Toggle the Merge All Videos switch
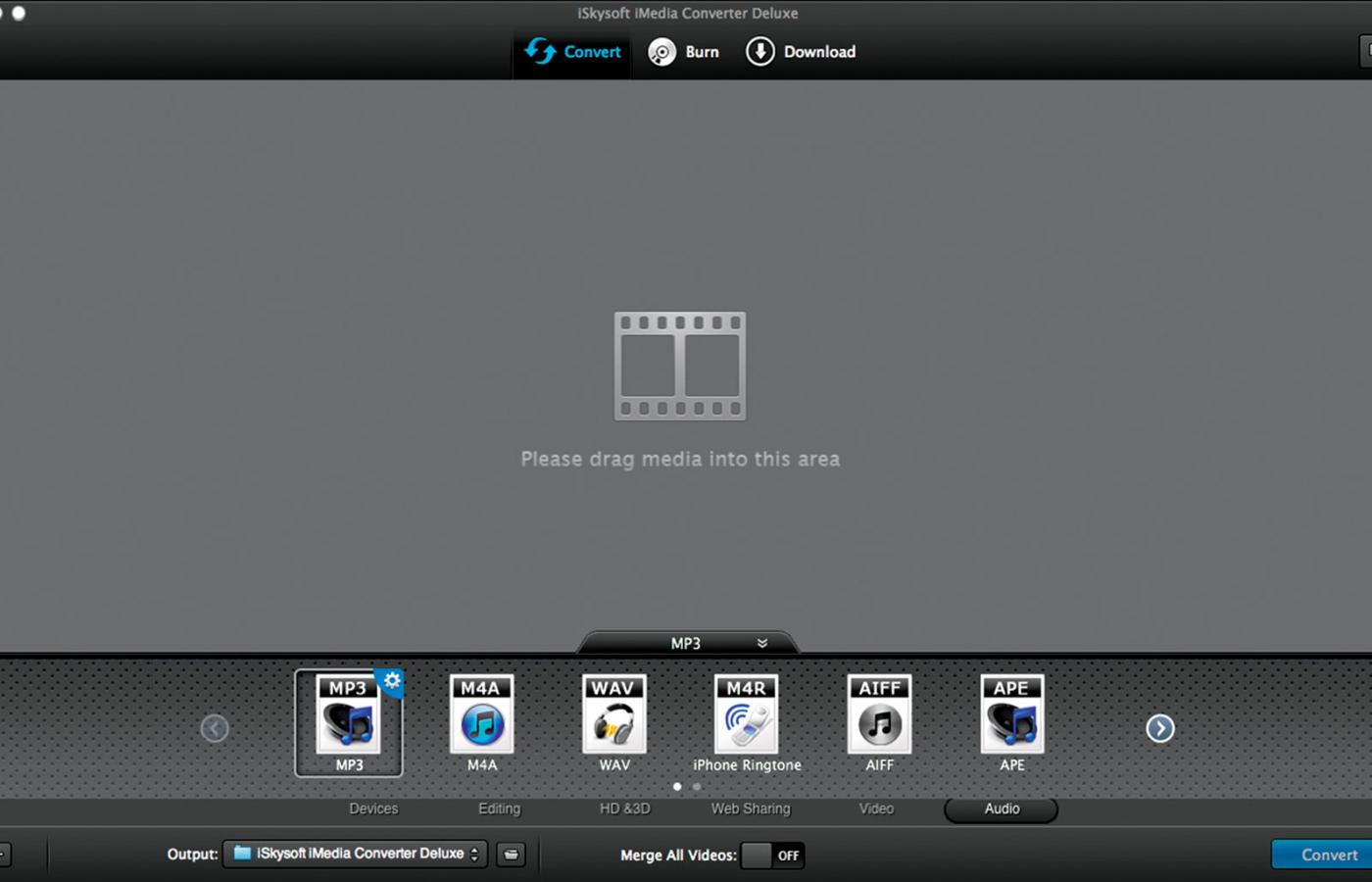1372x882 pixels. click(x=772, y=856)
